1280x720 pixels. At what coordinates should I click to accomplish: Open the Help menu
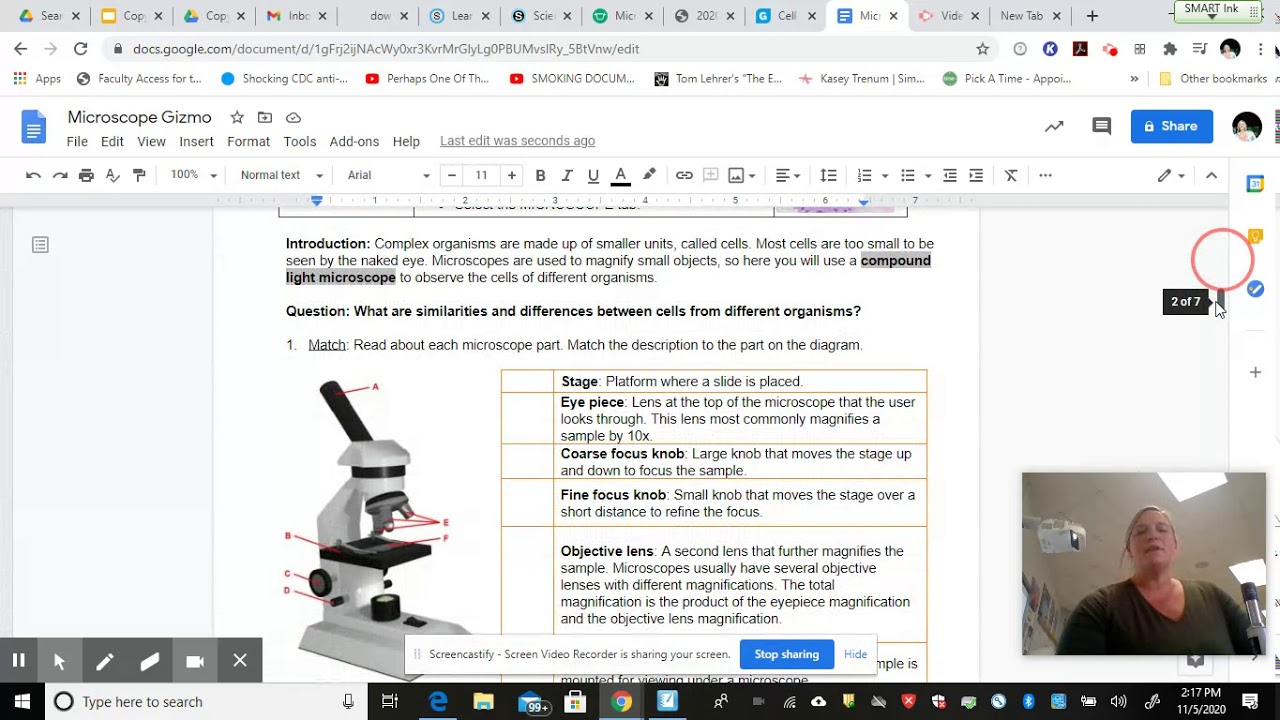[406, 141]
